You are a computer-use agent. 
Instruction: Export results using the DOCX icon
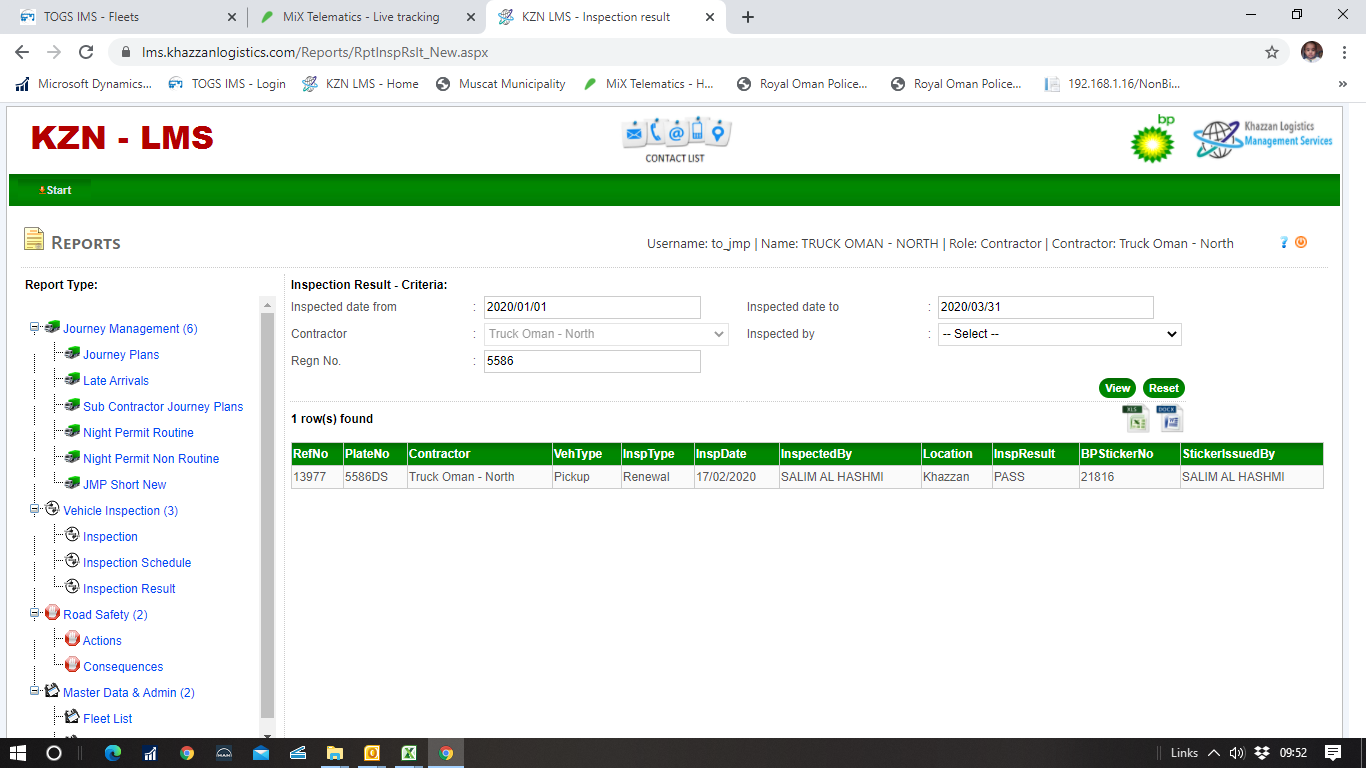(x=1169, y=419)
